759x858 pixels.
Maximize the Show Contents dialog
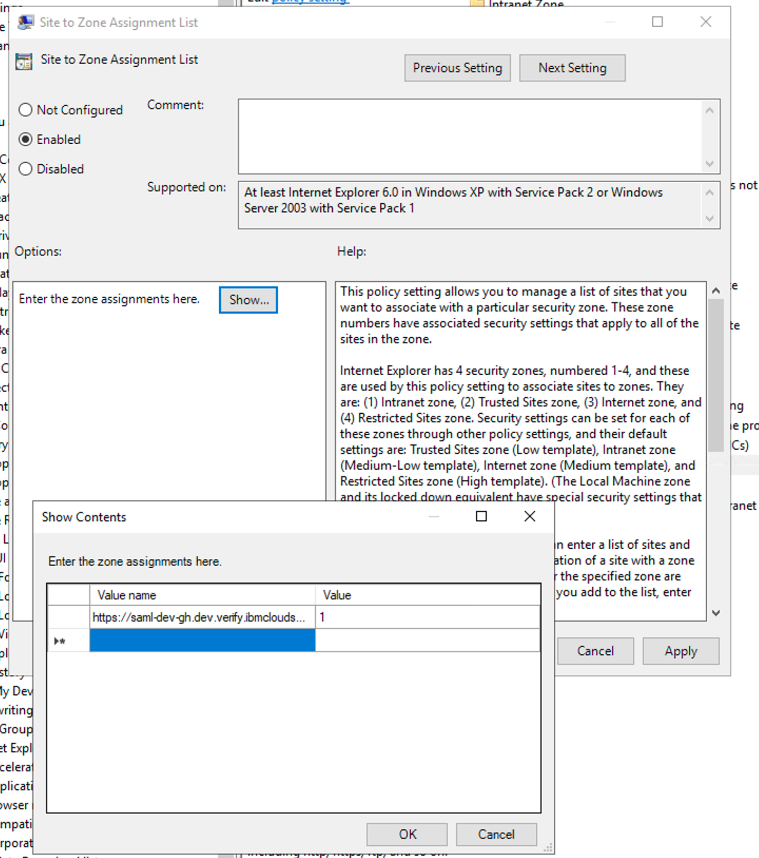point(481,517)
